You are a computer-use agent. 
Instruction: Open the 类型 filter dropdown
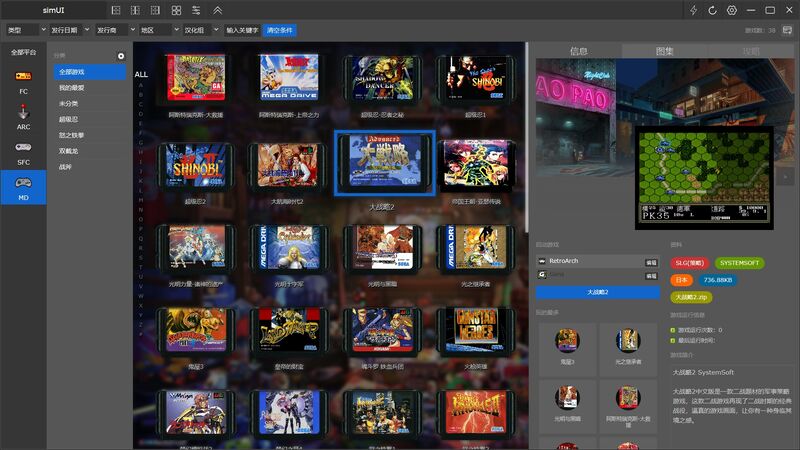pyautogui.click(x=24, y=30)
